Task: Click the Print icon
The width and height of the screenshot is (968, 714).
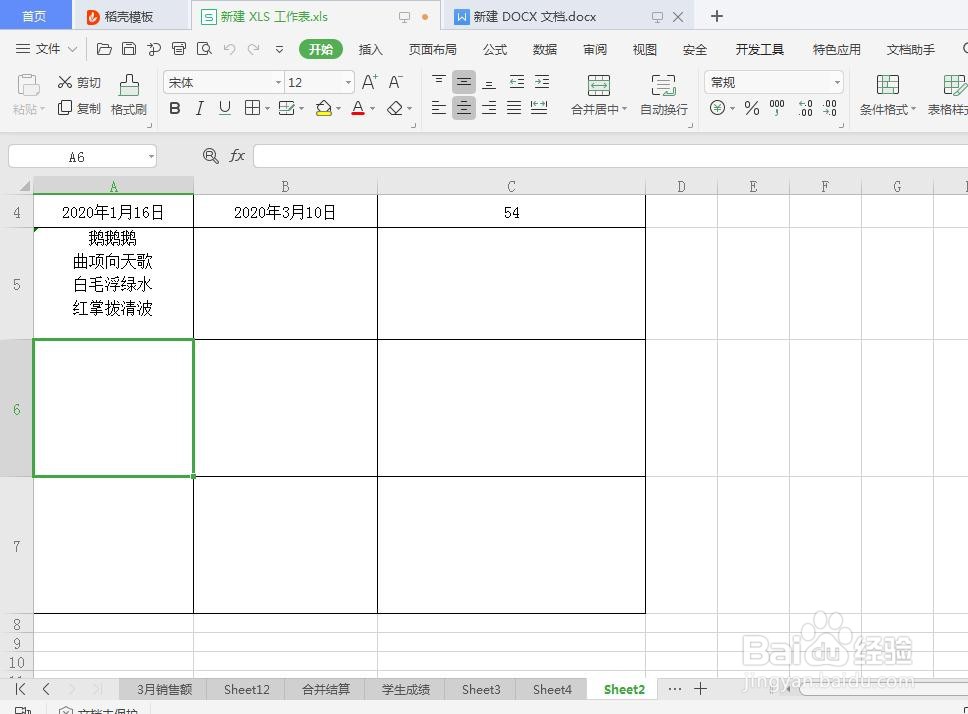Action: [179, 49]
